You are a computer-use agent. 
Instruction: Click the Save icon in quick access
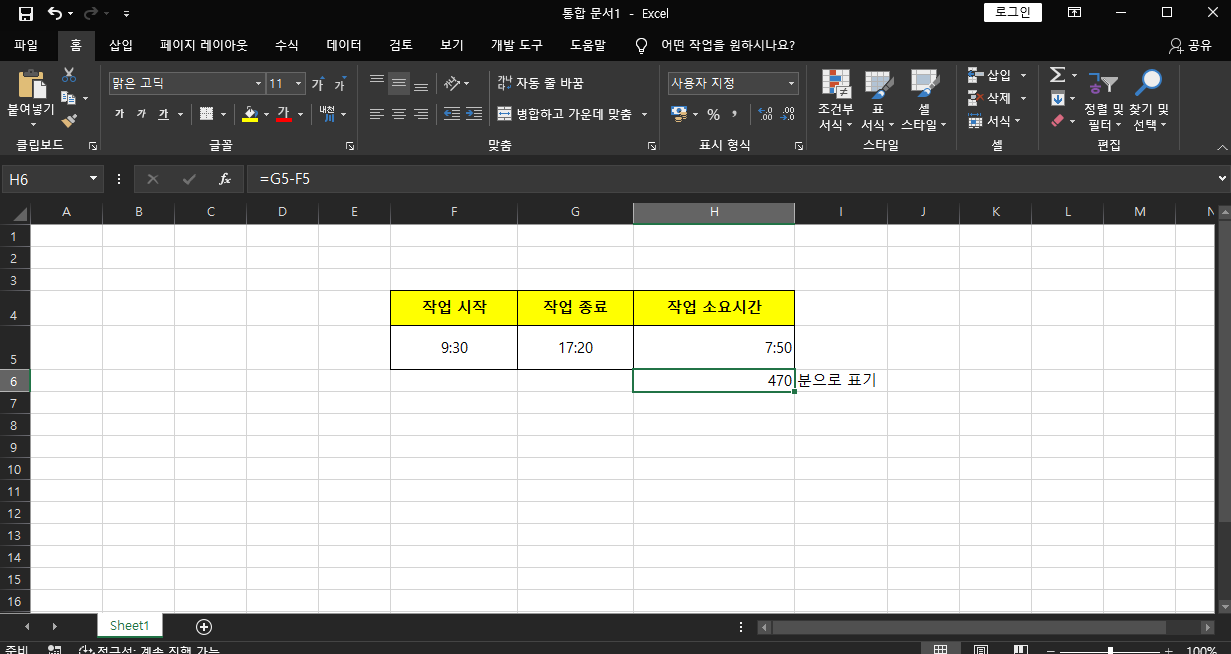[x=26, y=14]
